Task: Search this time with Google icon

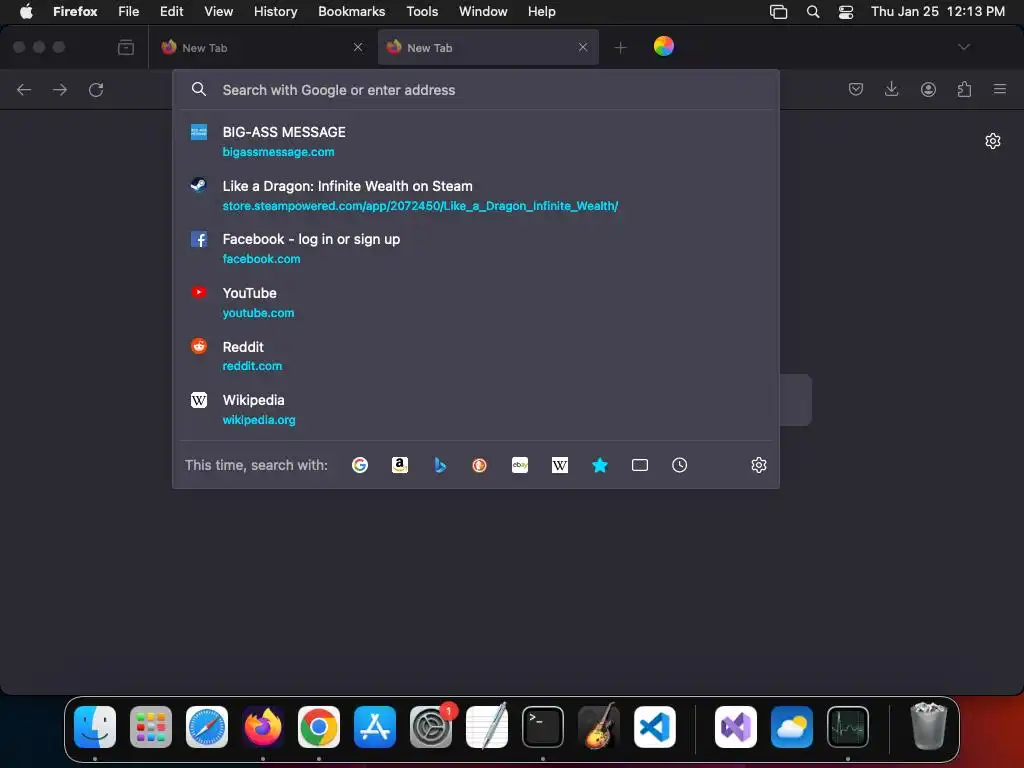Action: pyautogui.click(x=360, y=465)
